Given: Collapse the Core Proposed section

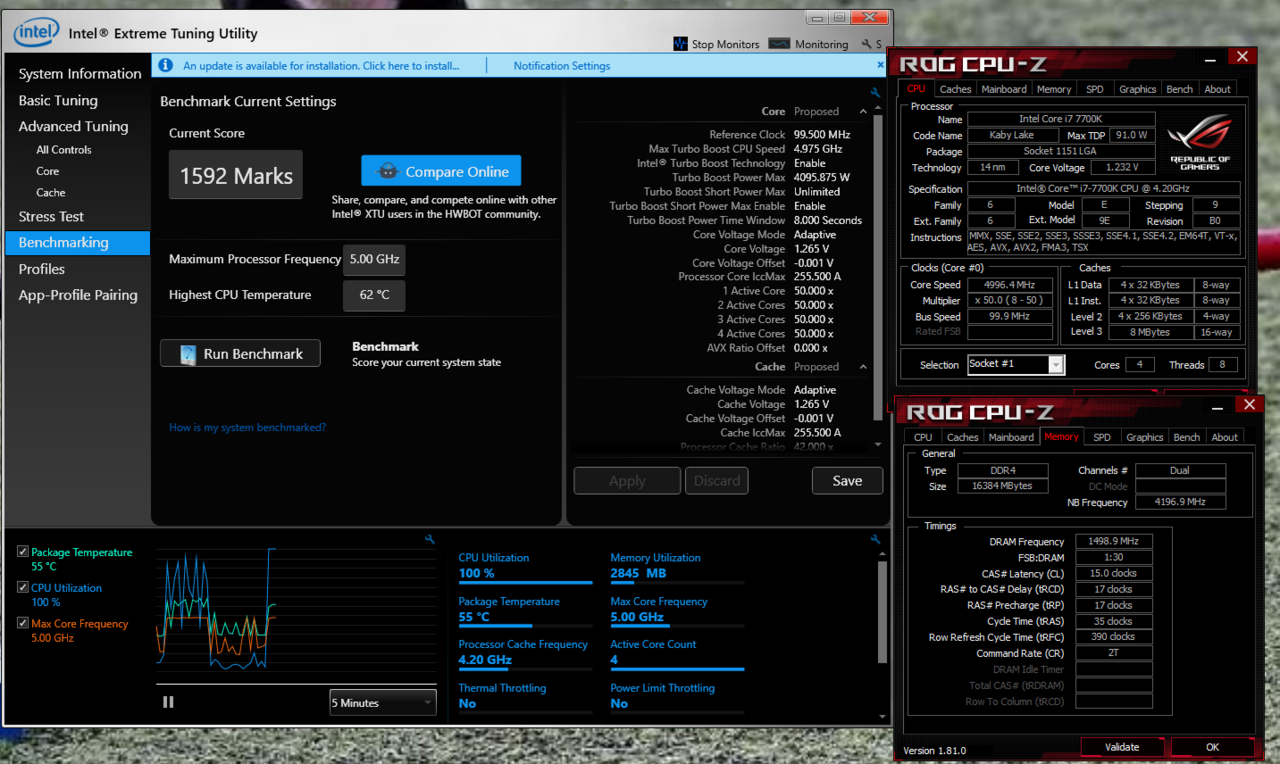Looking at the screenshot, I should pyautogui.click(x=863, y=112).
